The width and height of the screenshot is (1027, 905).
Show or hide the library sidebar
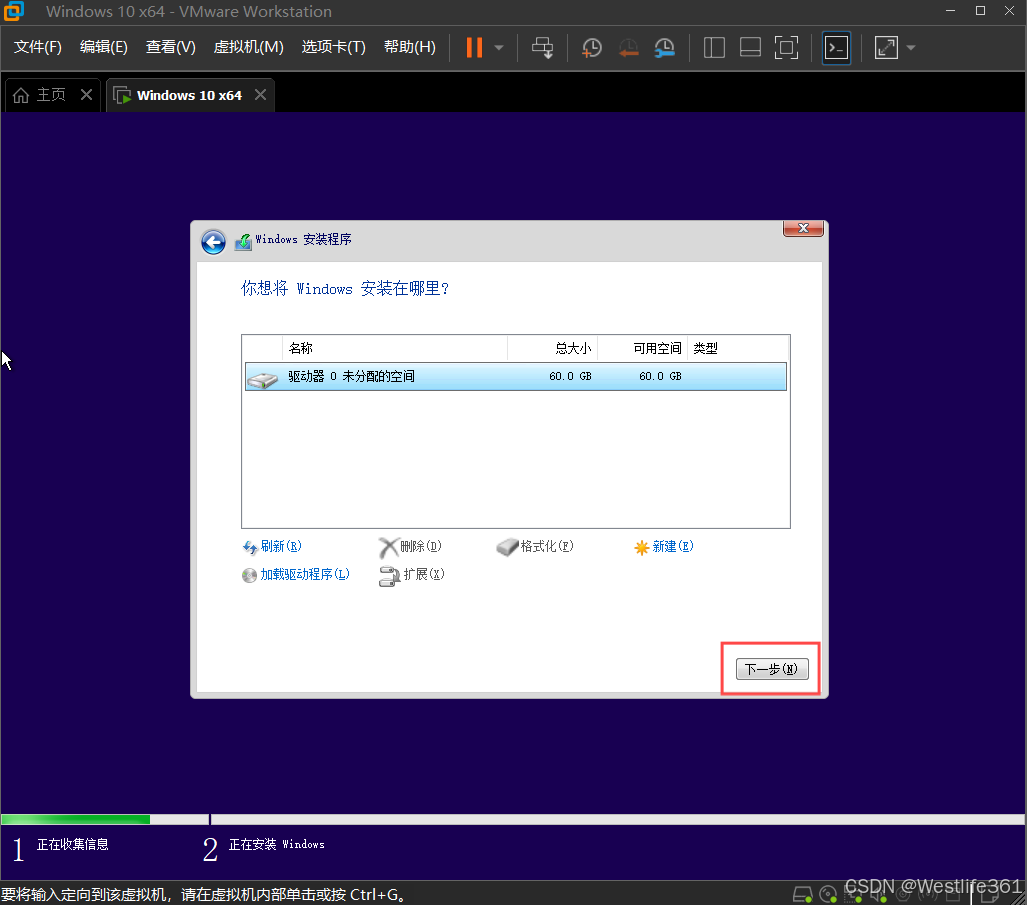(714, 47)
